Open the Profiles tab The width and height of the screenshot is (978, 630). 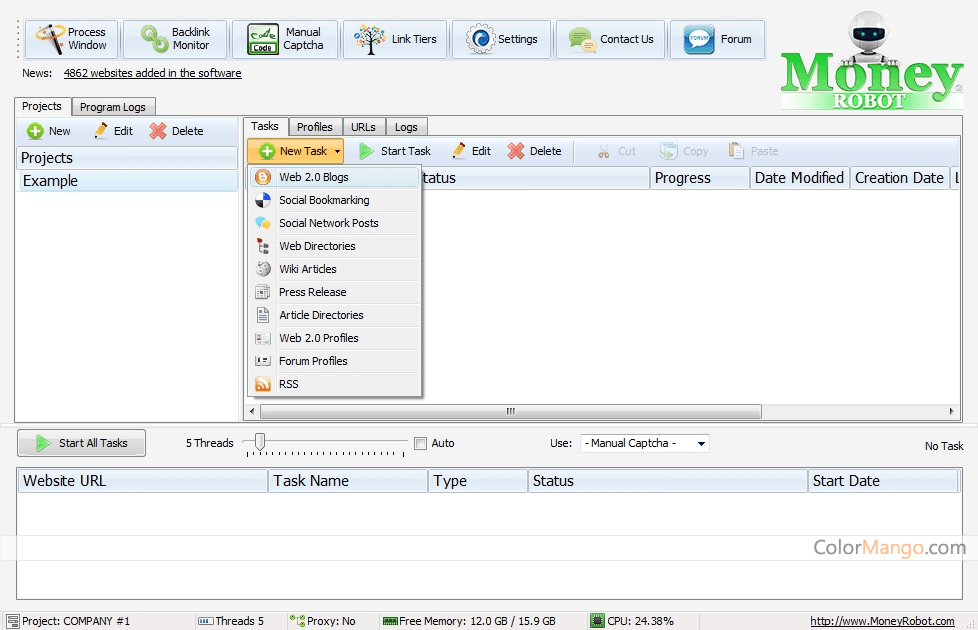tap(315, 127)
